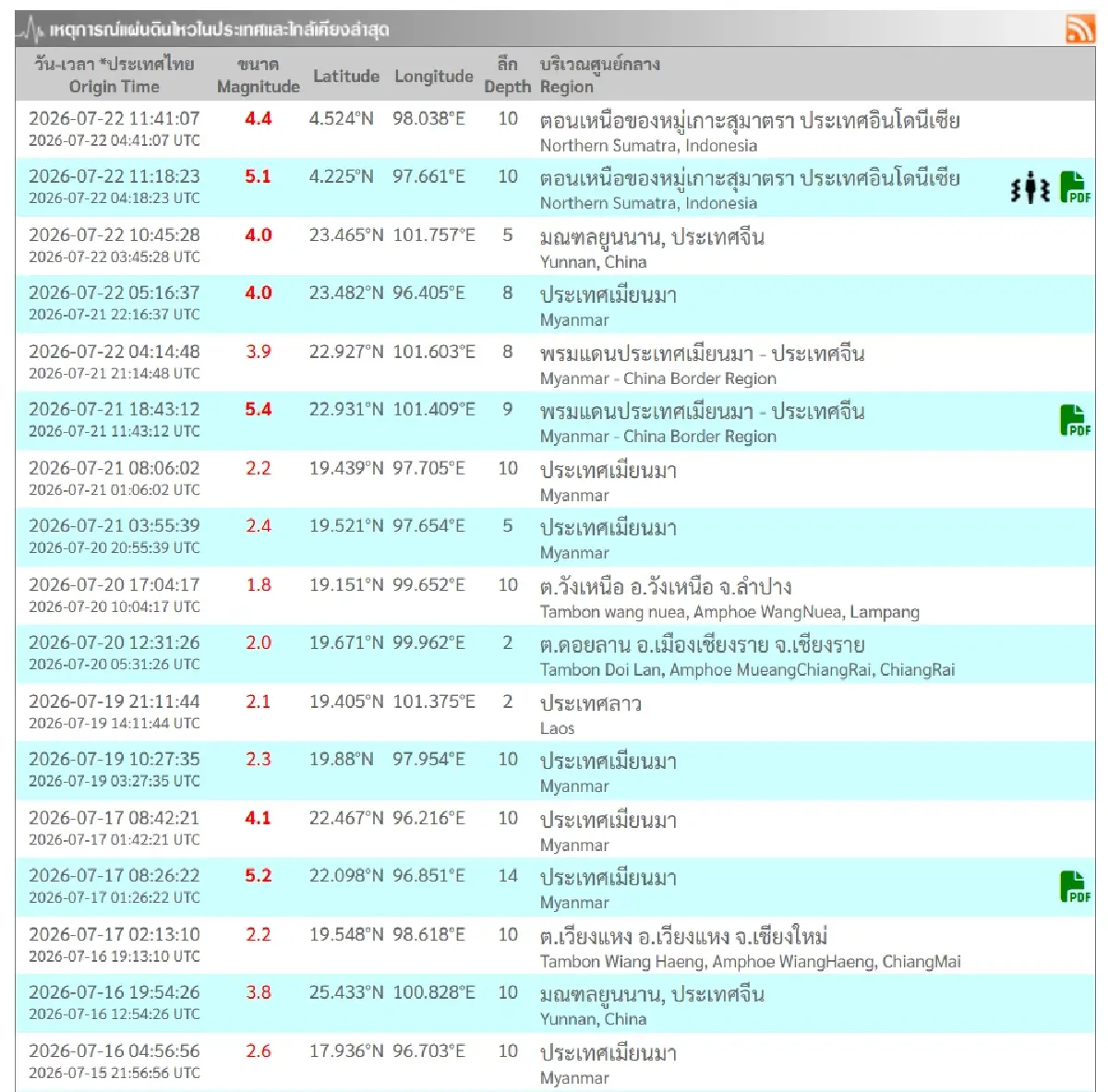Click 'Myanmar - China Border Region' in 3.9 row
Screen dimensions: 1108x1092
click(x=657, y=378)
